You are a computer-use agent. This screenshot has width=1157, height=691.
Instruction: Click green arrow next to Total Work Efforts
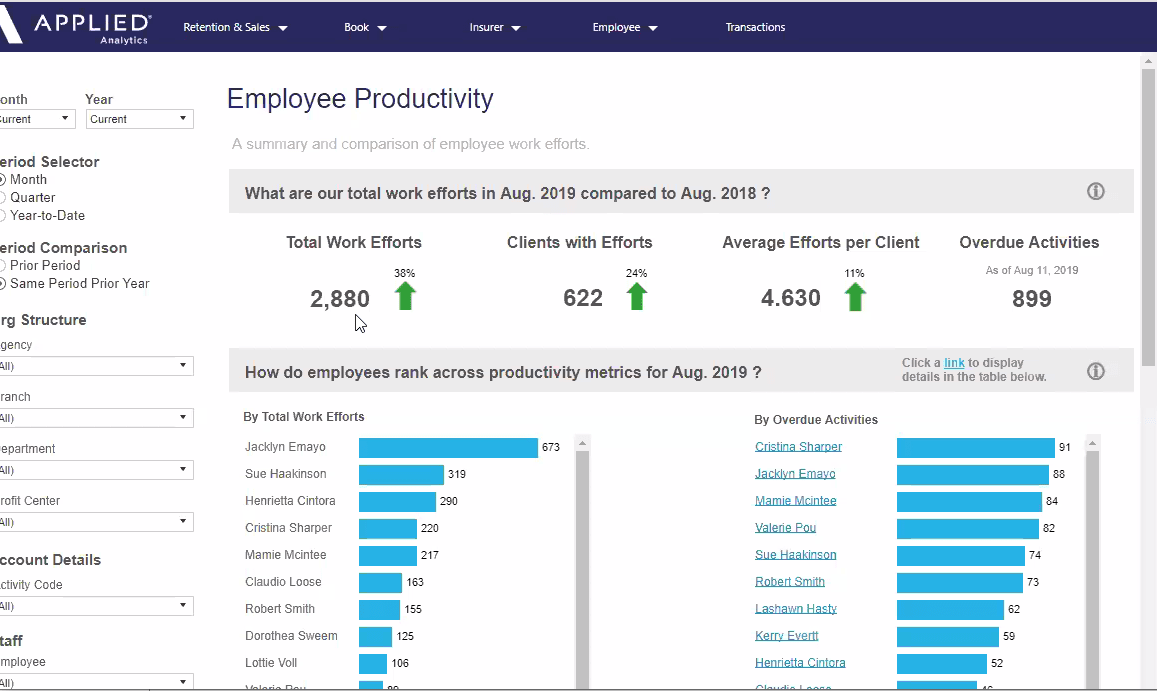click(404, 296)
